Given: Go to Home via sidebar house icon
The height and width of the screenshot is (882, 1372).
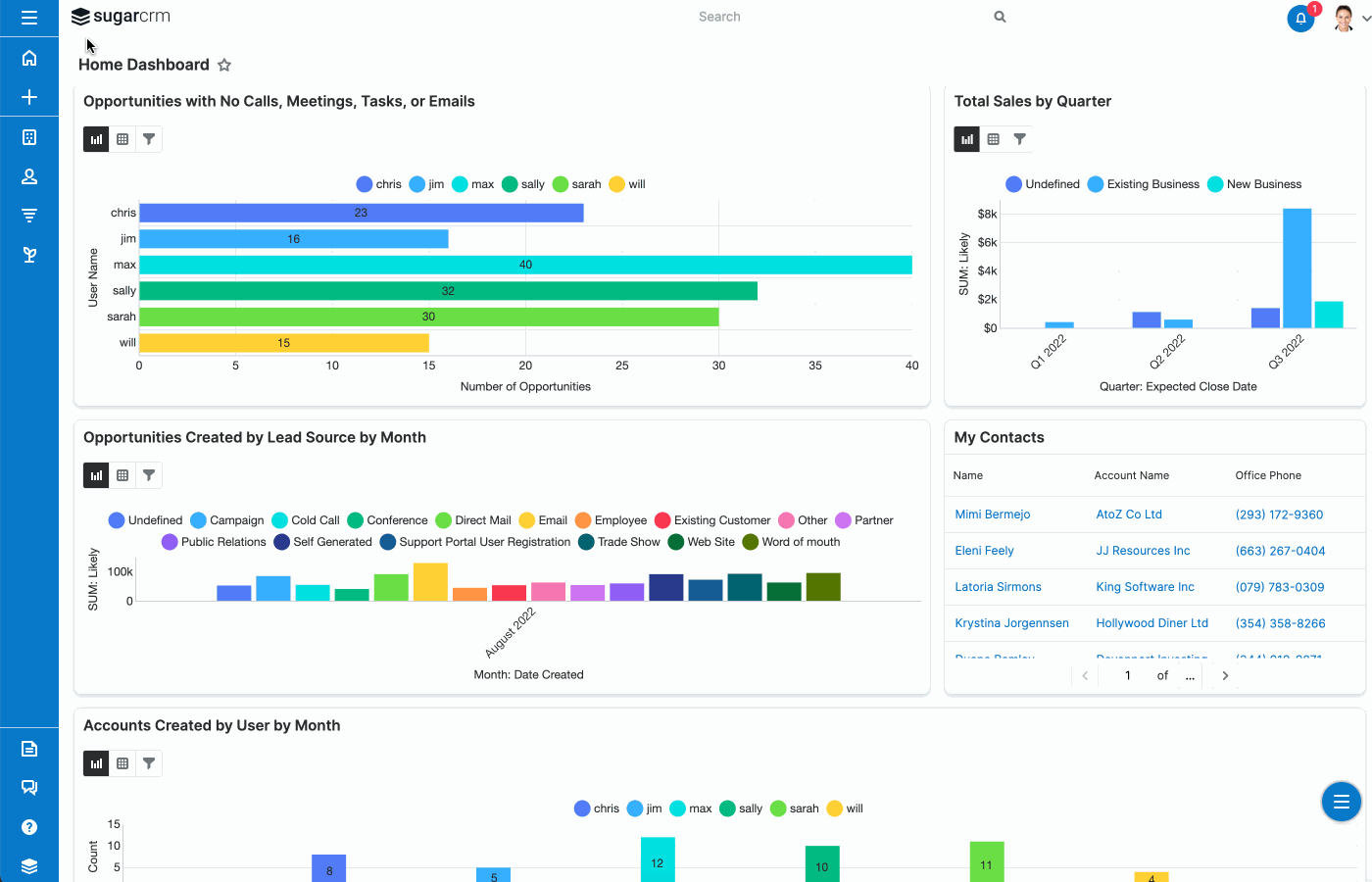Looking at the screenshot, I should tap(29, 58).
